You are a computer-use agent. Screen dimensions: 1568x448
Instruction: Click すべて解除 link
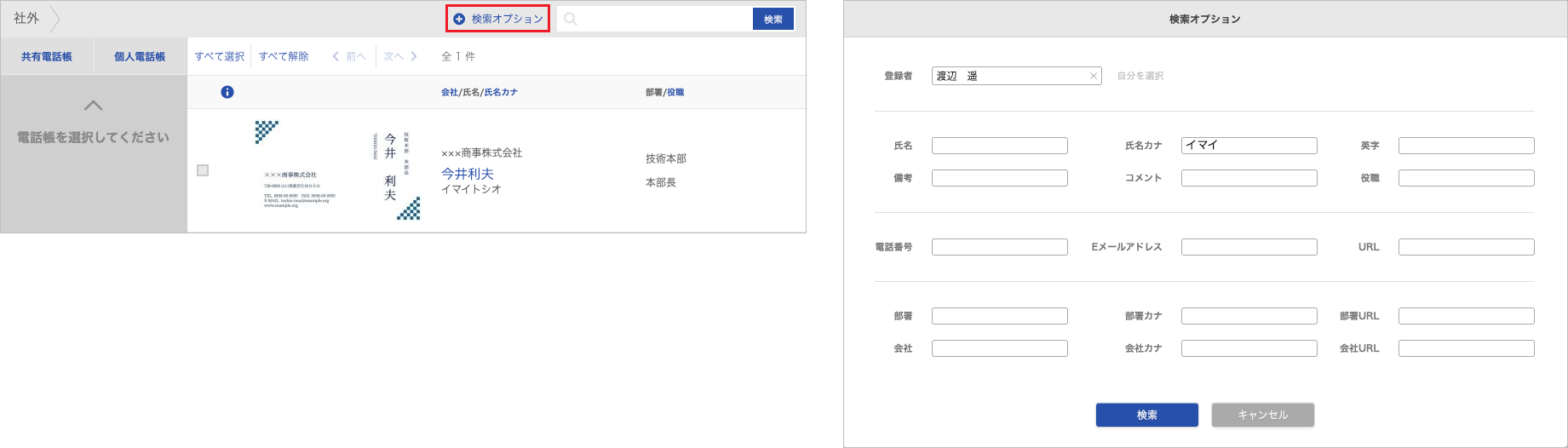(x=284, y=56)
